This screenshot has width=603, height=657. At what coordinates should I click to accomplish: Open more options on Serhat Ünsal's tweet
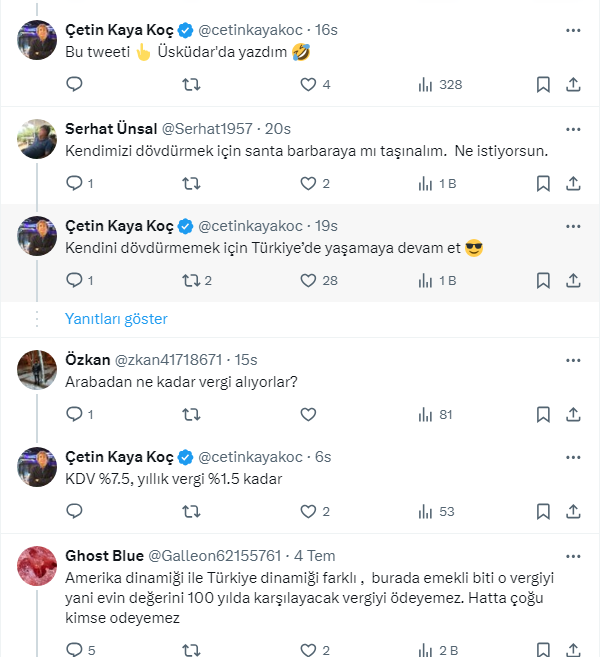tap(573, 128)
